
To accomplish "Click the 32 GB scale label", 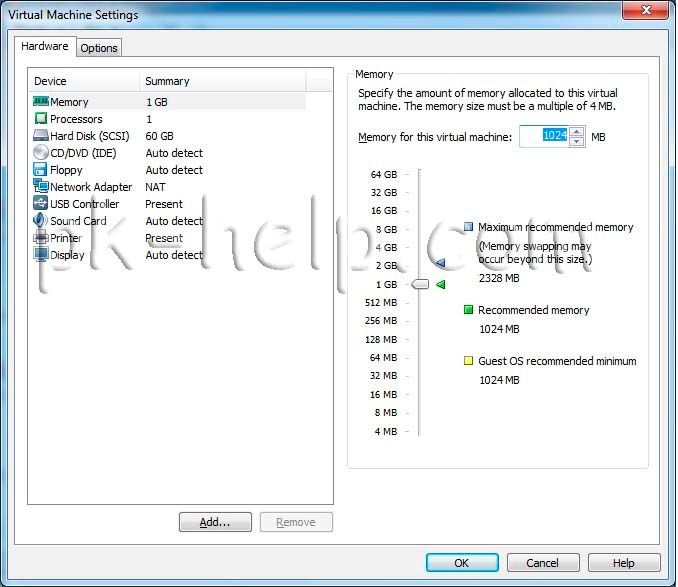I will [x=384, y=193].
